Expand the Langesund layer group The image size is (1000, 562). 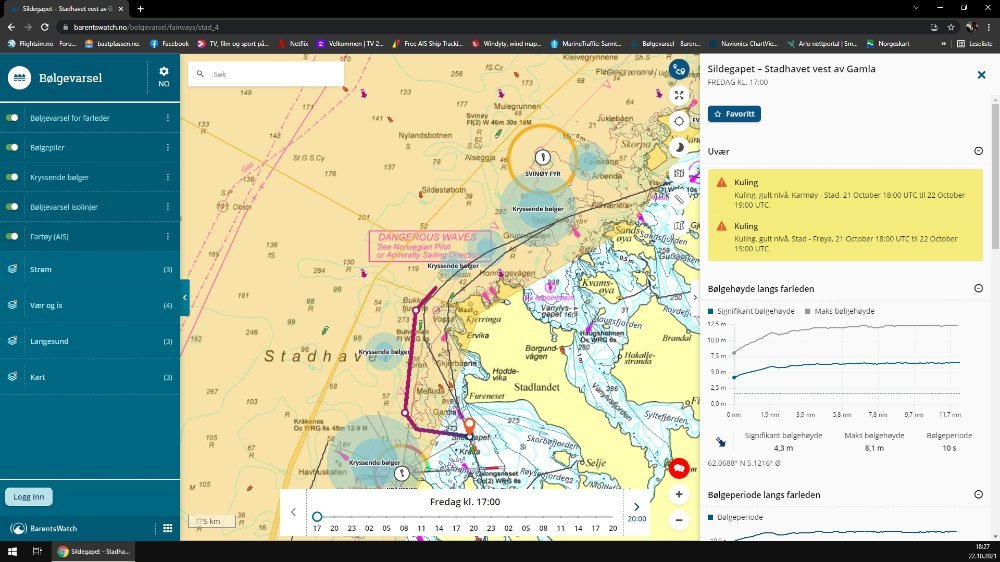(90, 341)
